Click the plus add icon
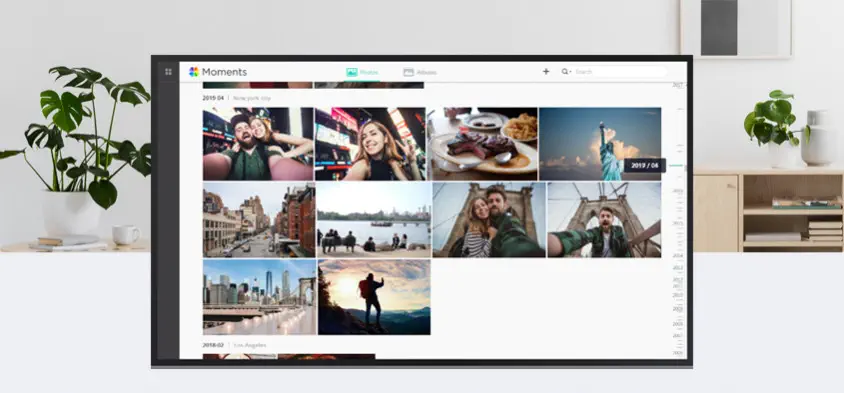 (x=546, y=72)
